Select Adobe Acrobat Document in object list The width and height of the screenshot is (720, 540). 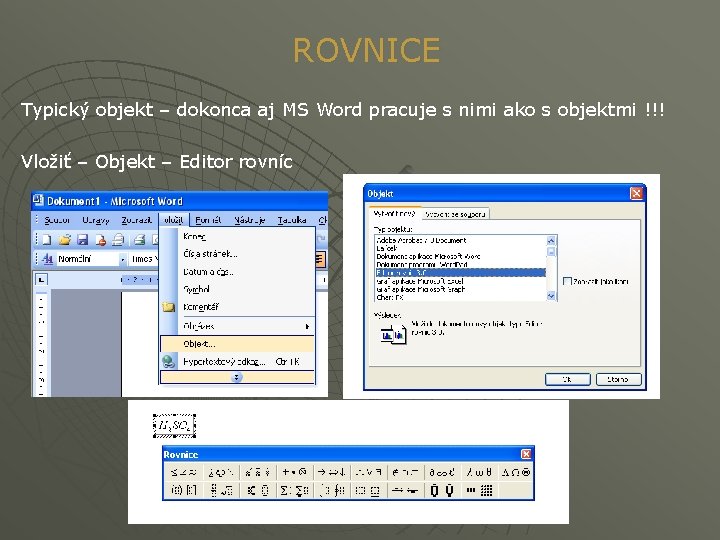pyautogui.click(x=461, y=240)
